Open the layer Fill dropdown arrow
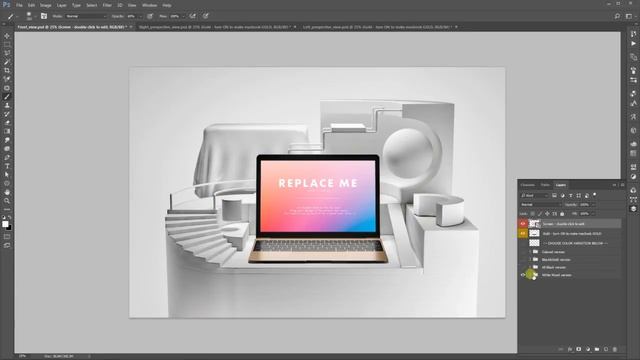 tap(593, 213)
